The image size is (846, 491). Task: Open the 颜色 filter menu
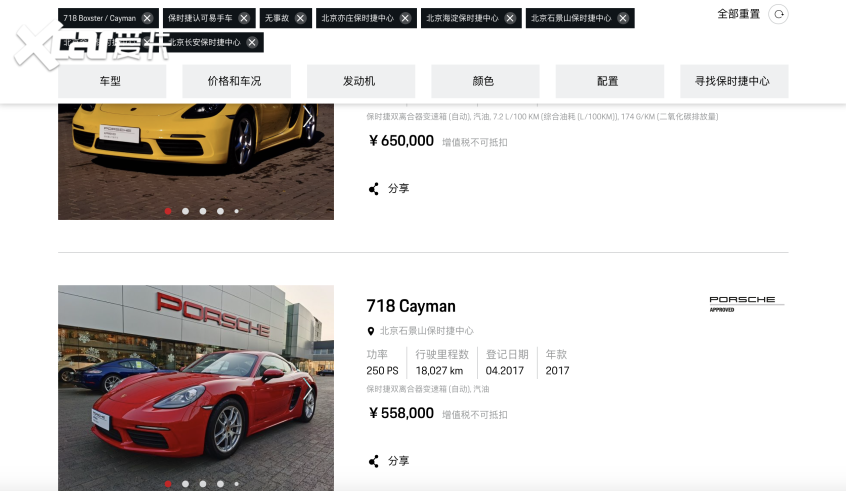point(485,81)
